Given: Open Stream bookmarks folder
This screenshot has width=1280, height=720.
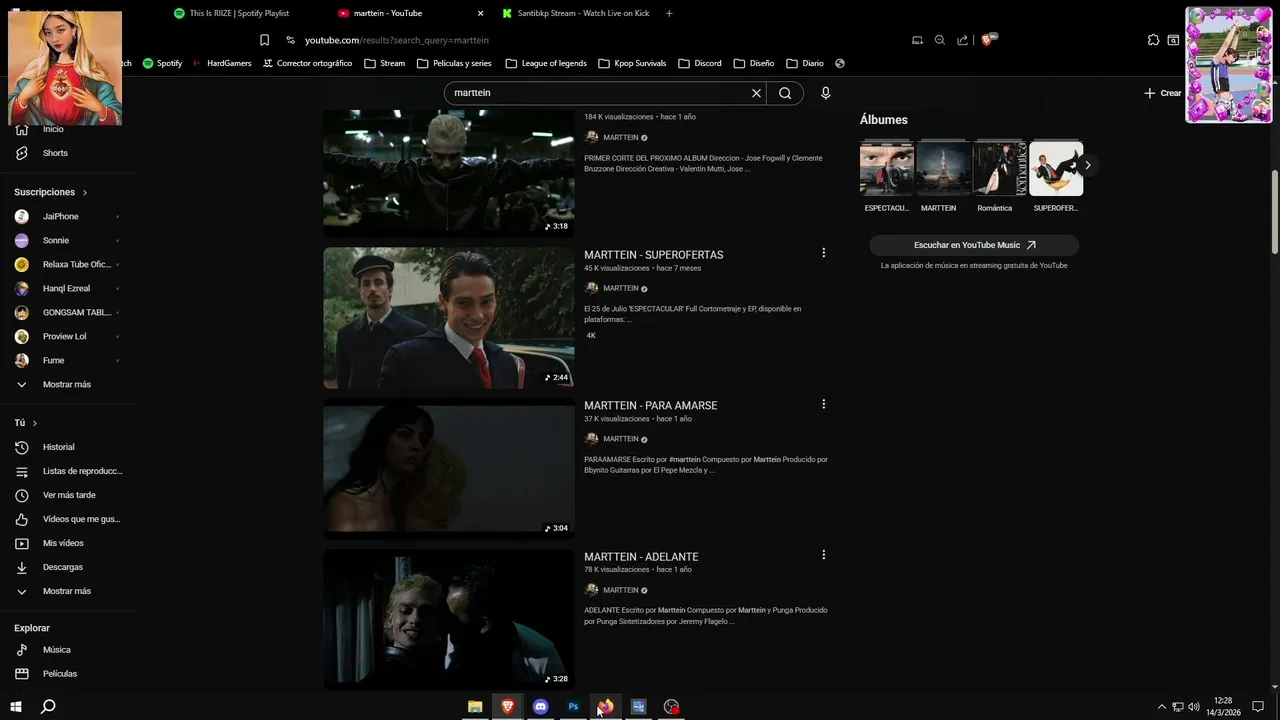Looking at the screenshot, I should pos(385,63).
